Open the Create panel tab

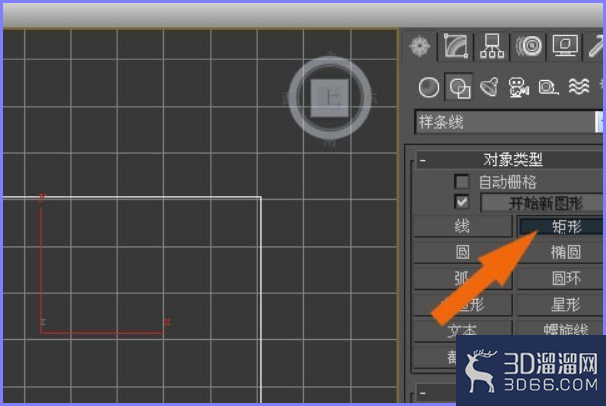420,46
